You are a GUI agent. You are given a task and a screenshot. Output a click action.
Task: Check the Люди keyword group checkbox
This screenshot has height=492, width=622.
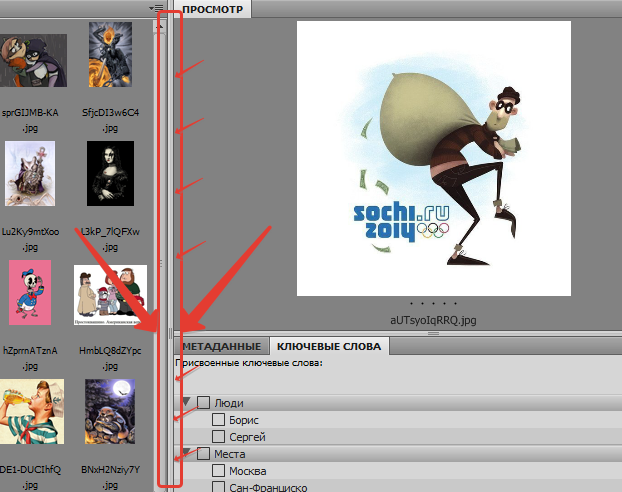click(203, 403)
